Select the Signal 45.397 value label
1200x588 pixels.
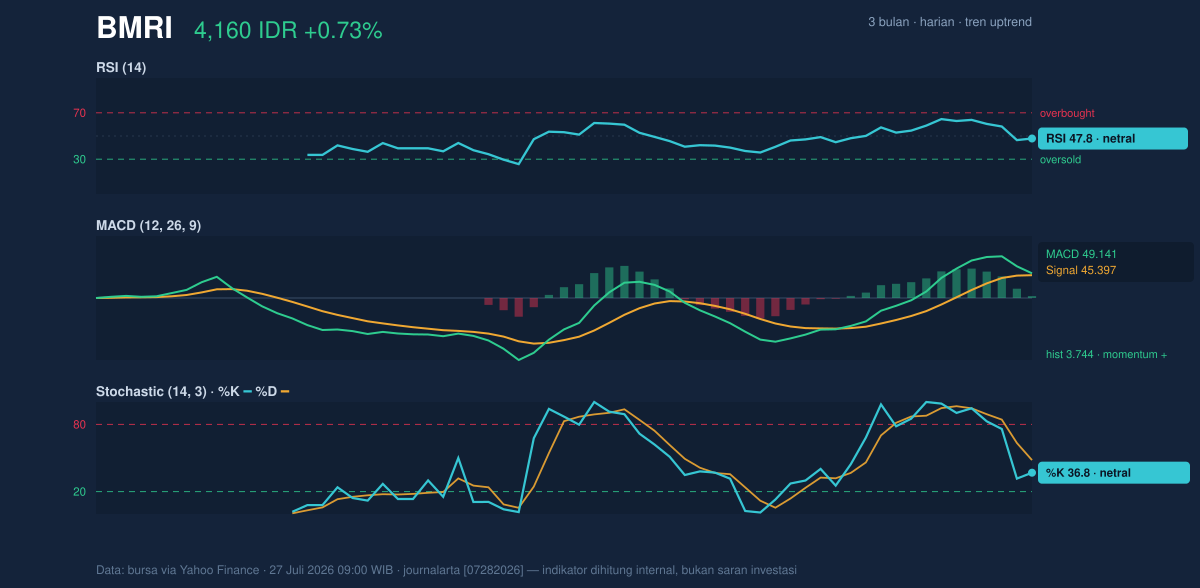pyautogui.click(x=1081, y=270)
